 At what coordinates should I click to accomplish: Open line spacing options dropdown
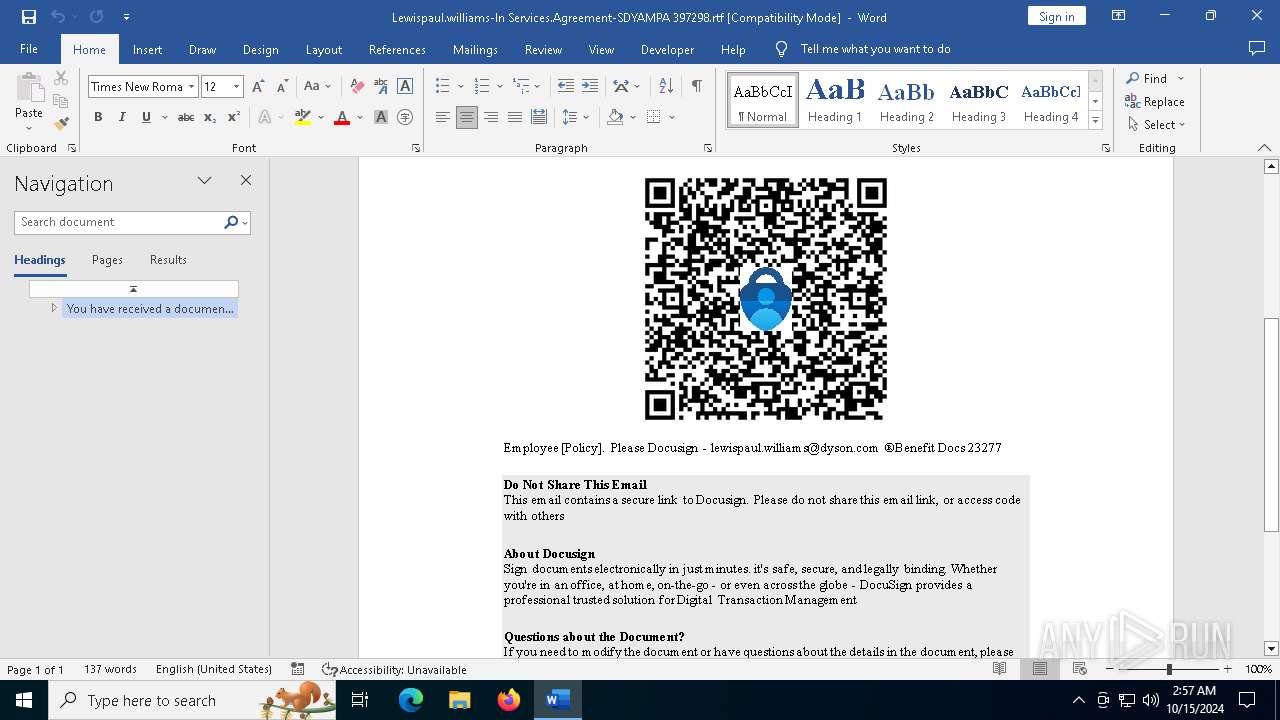575,117
